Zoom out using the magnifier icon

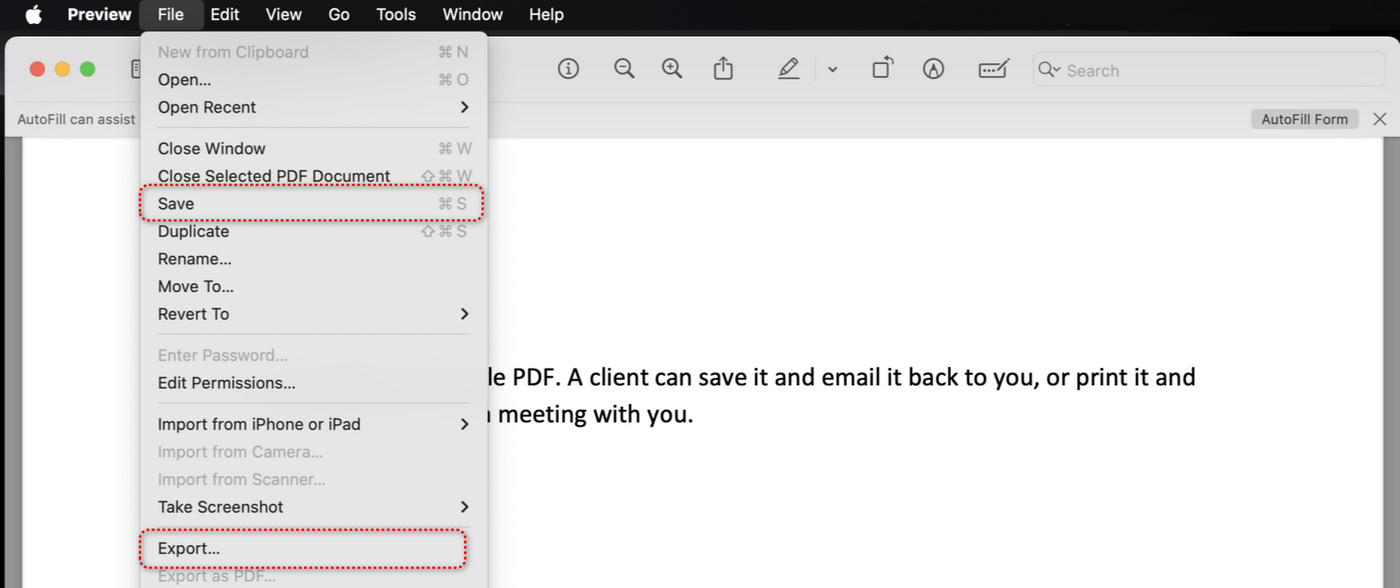point(624,68)
